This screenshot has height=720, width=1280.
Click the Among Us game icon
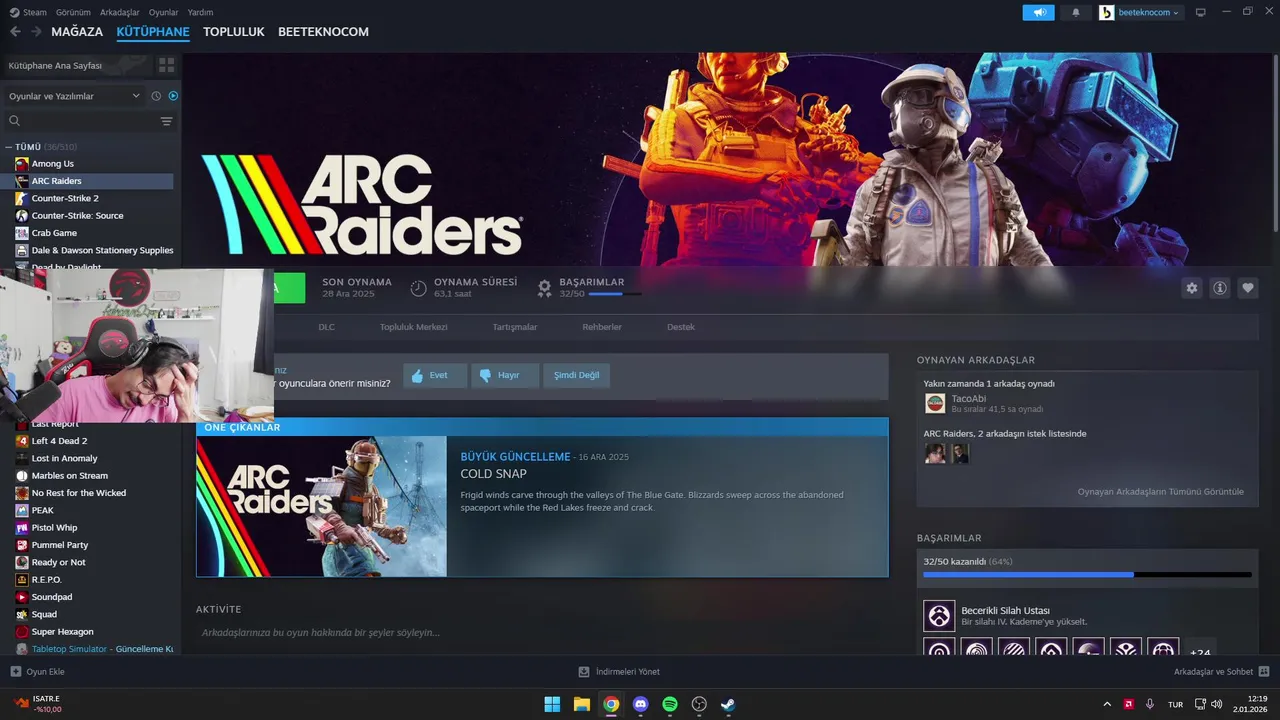pos(22,163)
